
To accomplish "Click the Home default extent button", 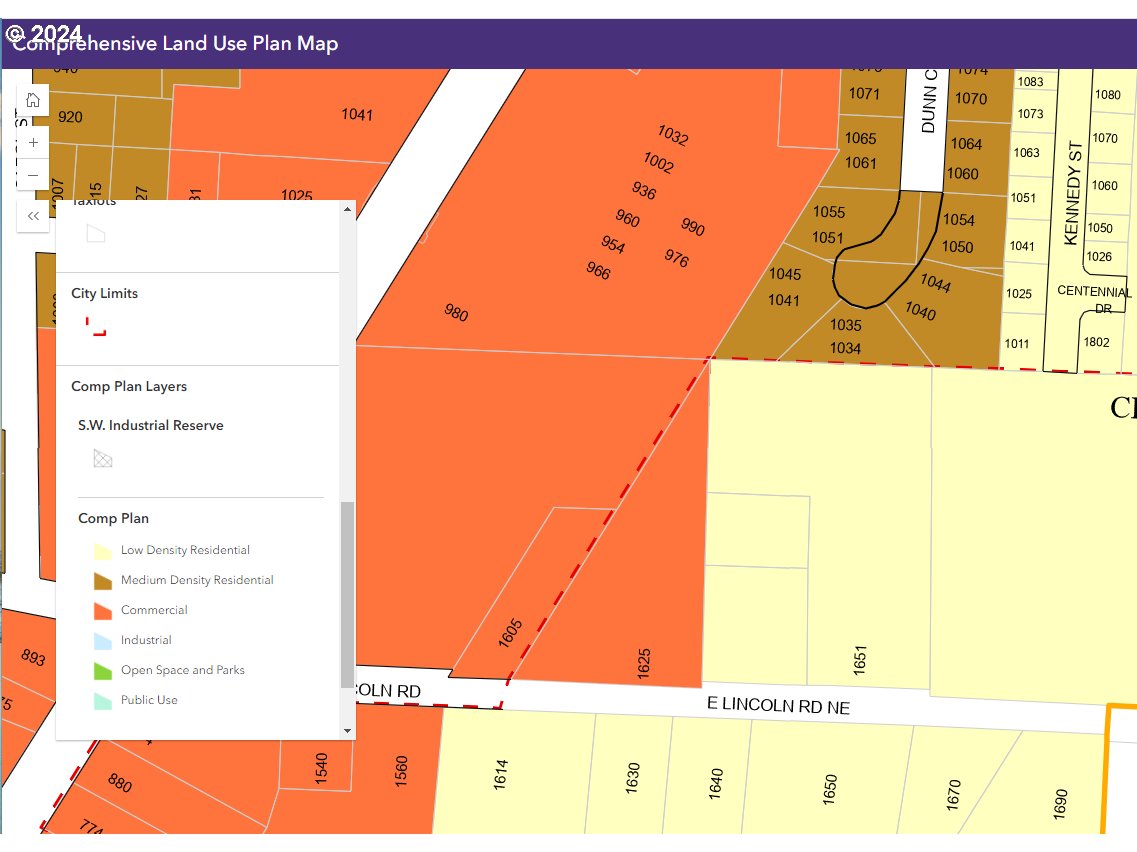I will (33, 100).
